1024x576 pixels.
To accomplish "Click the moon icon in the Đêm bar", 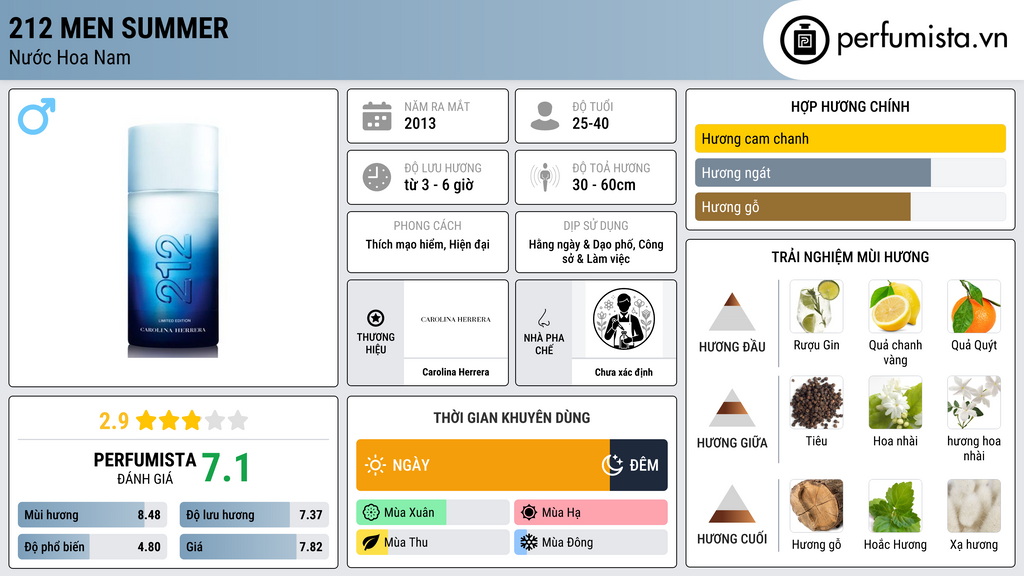I will pos(612,465).
